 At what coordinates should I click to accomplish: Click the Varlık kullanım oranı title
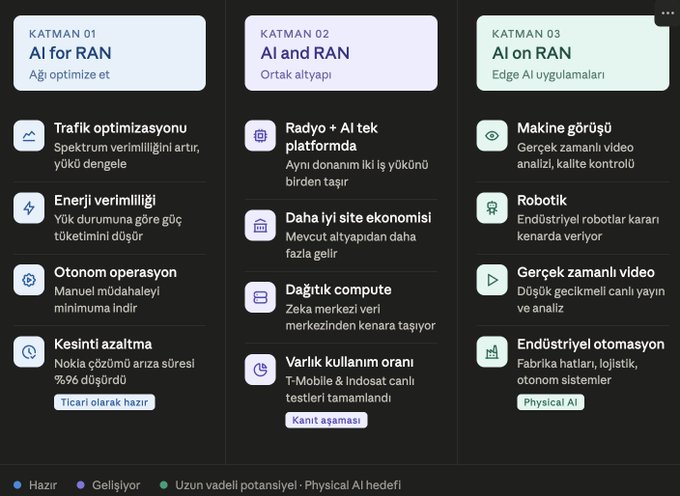click(x=350, y=362)
